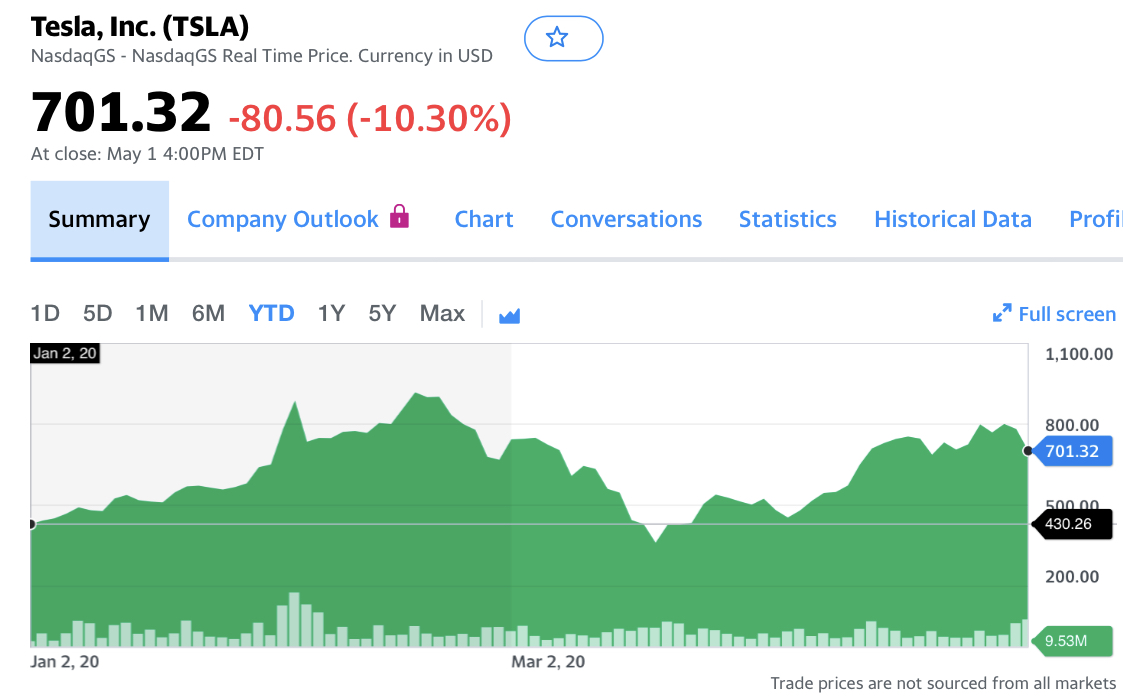Image resolution: width=1123 pixels, height=699 pixels.
Task: Switch to the Chart tab
Action: click(x=484, y=220)
